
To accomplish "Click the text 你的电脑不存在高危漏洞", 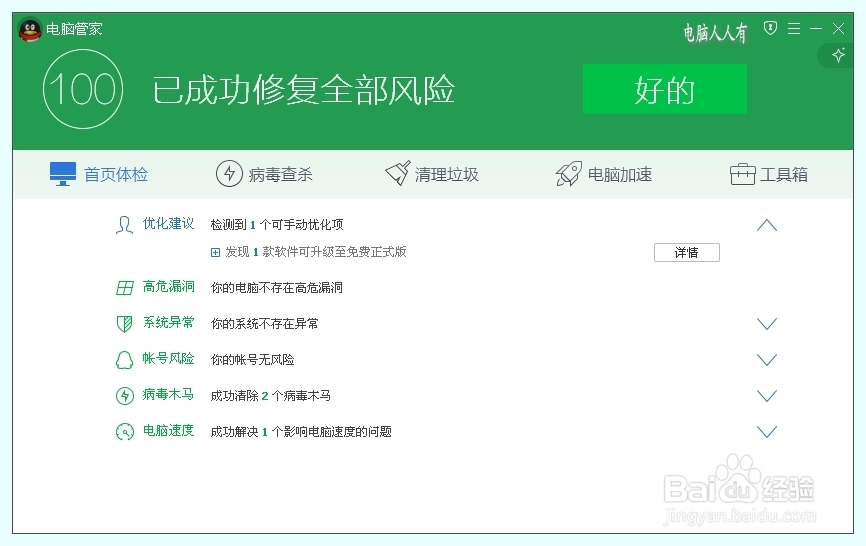I will (277, 288).
